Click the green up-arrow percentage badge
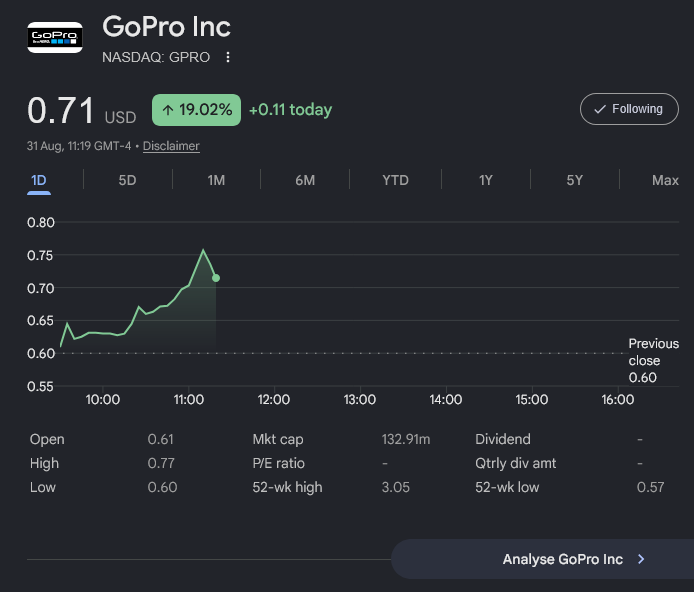Screen dimensions: 694x592 pyautogui.click(x=197, y=110)
